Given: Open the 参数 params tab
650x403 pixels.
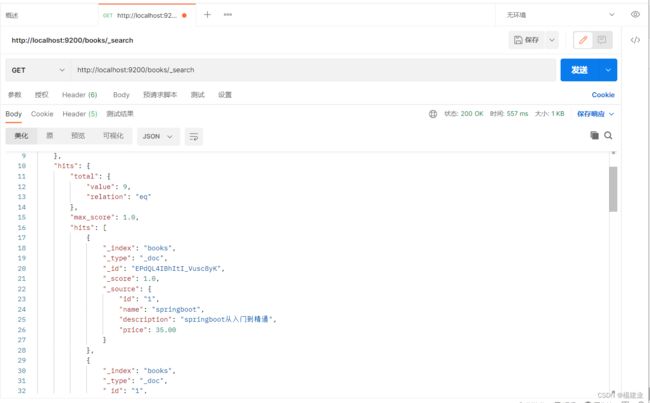Looking at the screenshot, I should (x=15, y=95).
